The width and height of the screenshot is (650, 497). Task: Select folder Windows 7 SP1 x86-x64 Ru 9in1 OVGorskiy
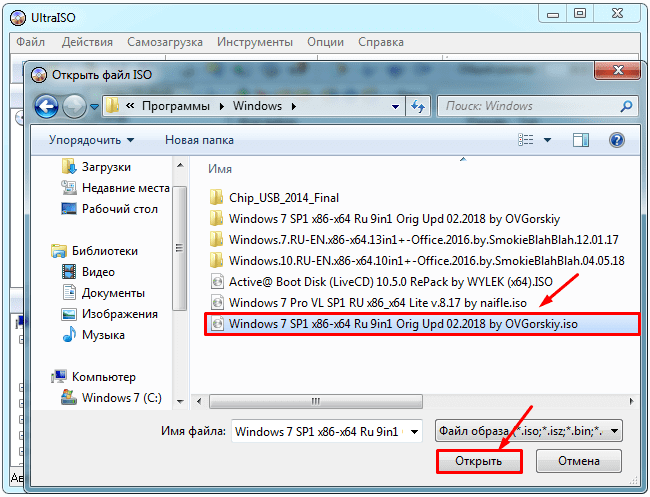pos(385,219)
